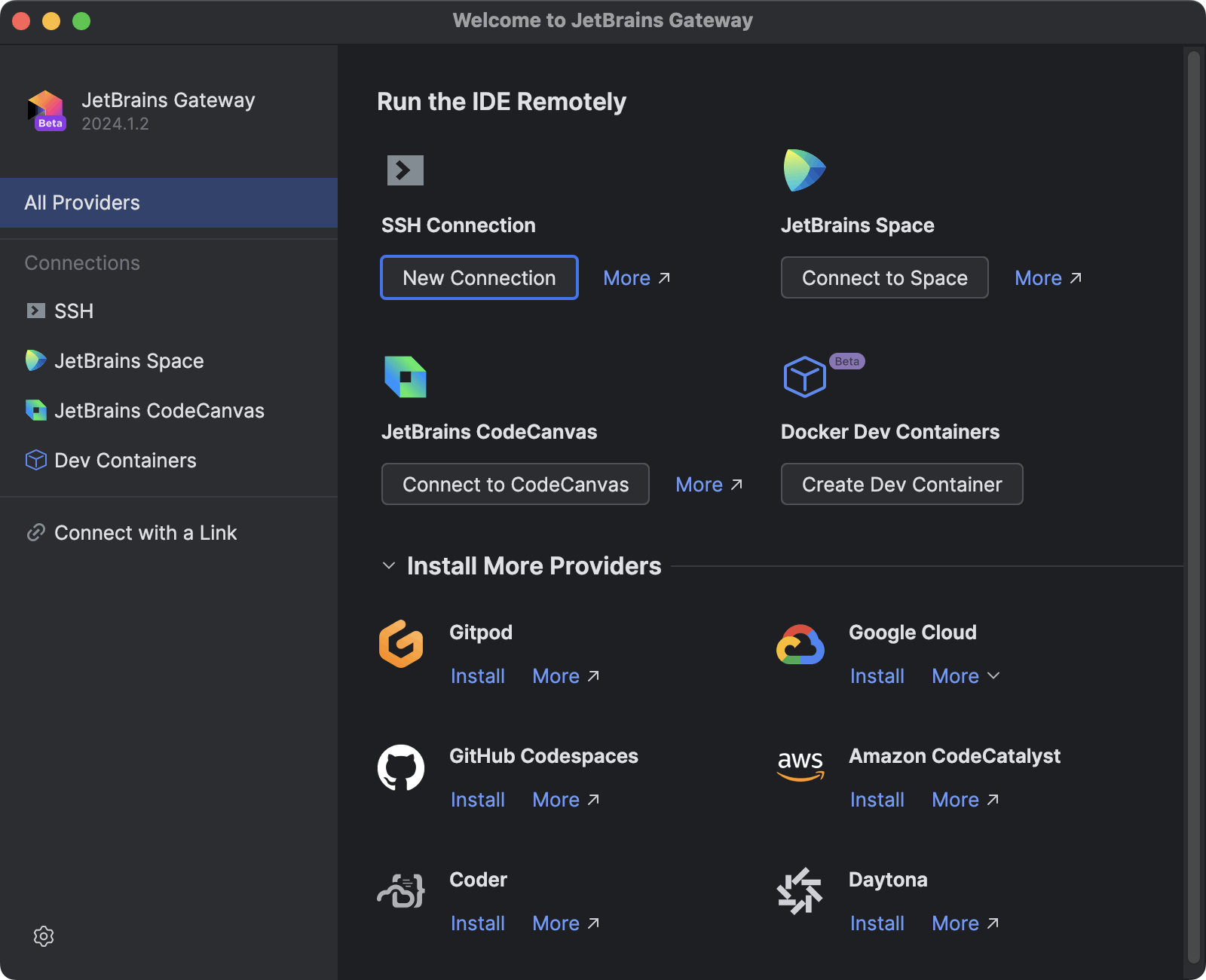Viewport: 1206px width, 980px height.
Task: Open More link for Gitpod
Action: [566, 676]
